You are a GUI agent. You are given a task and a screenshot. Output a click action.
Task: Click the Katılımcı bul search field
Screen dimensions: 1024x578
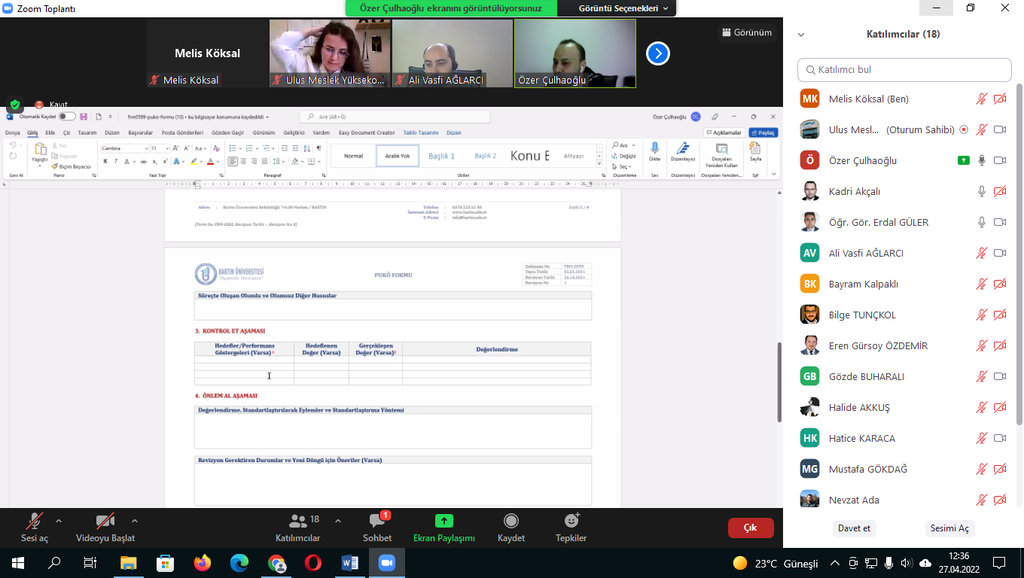(x=905, y=70)
